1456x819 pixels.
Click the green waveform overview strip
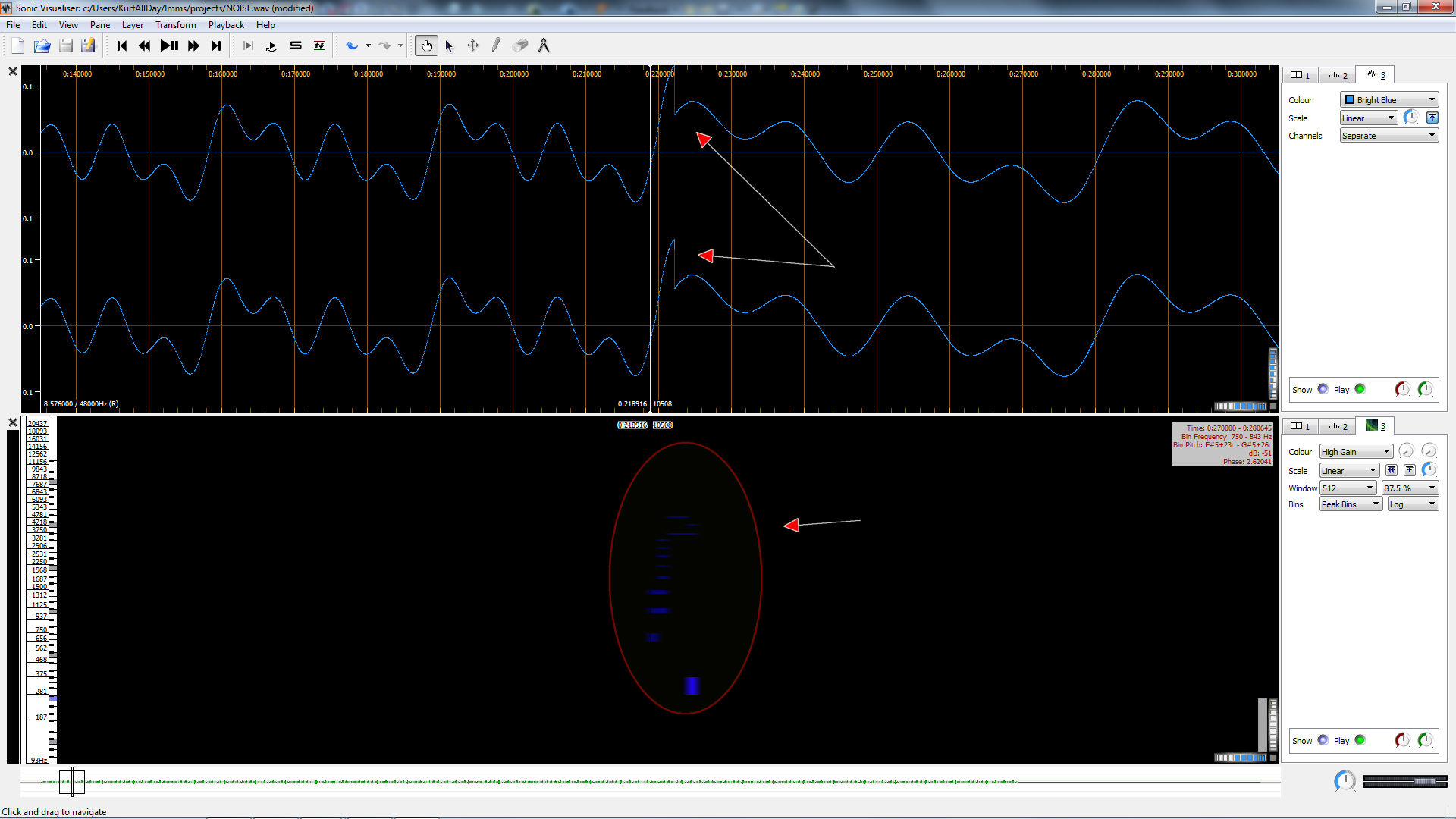(x=531, y=782)
